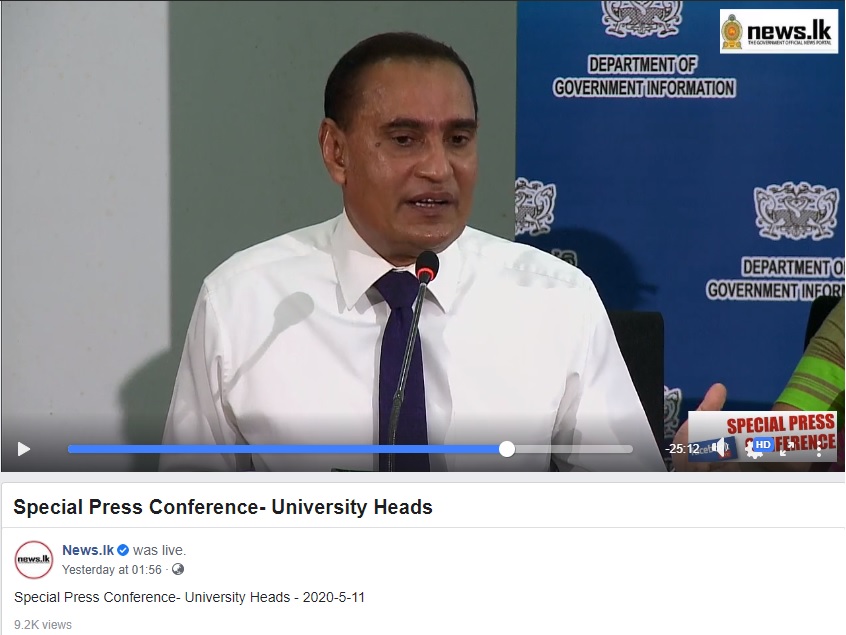Open the News.lk profile picture
This screenshot has width=846, height=635.
[x=33, y=559]
